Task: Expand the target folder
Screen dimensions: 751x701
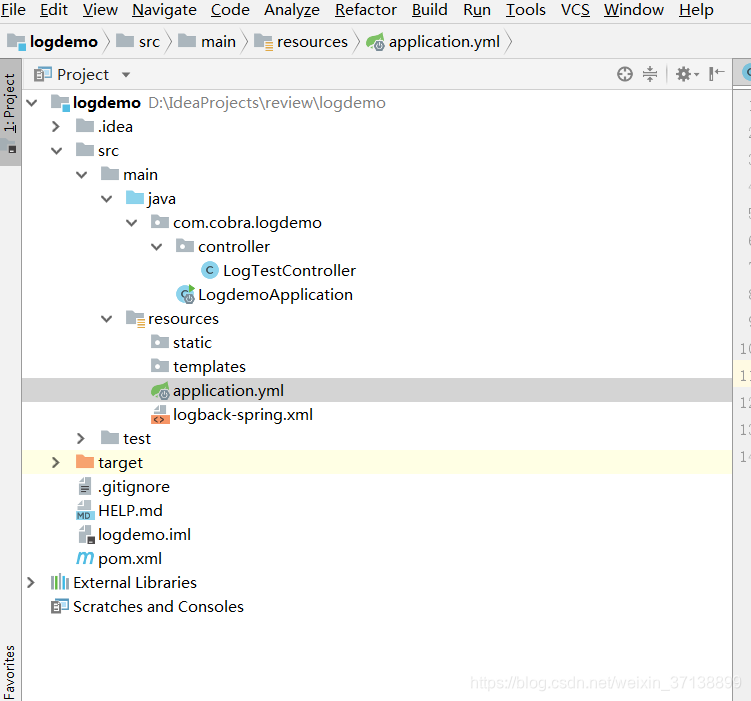Action: pyautogui.click(x=56, y=463)
